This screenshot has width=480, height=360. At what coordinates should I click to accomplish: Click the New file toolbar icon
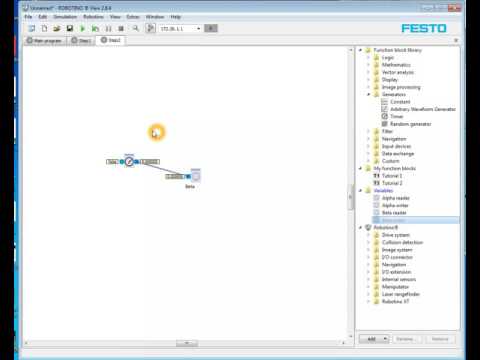(44, 29)
